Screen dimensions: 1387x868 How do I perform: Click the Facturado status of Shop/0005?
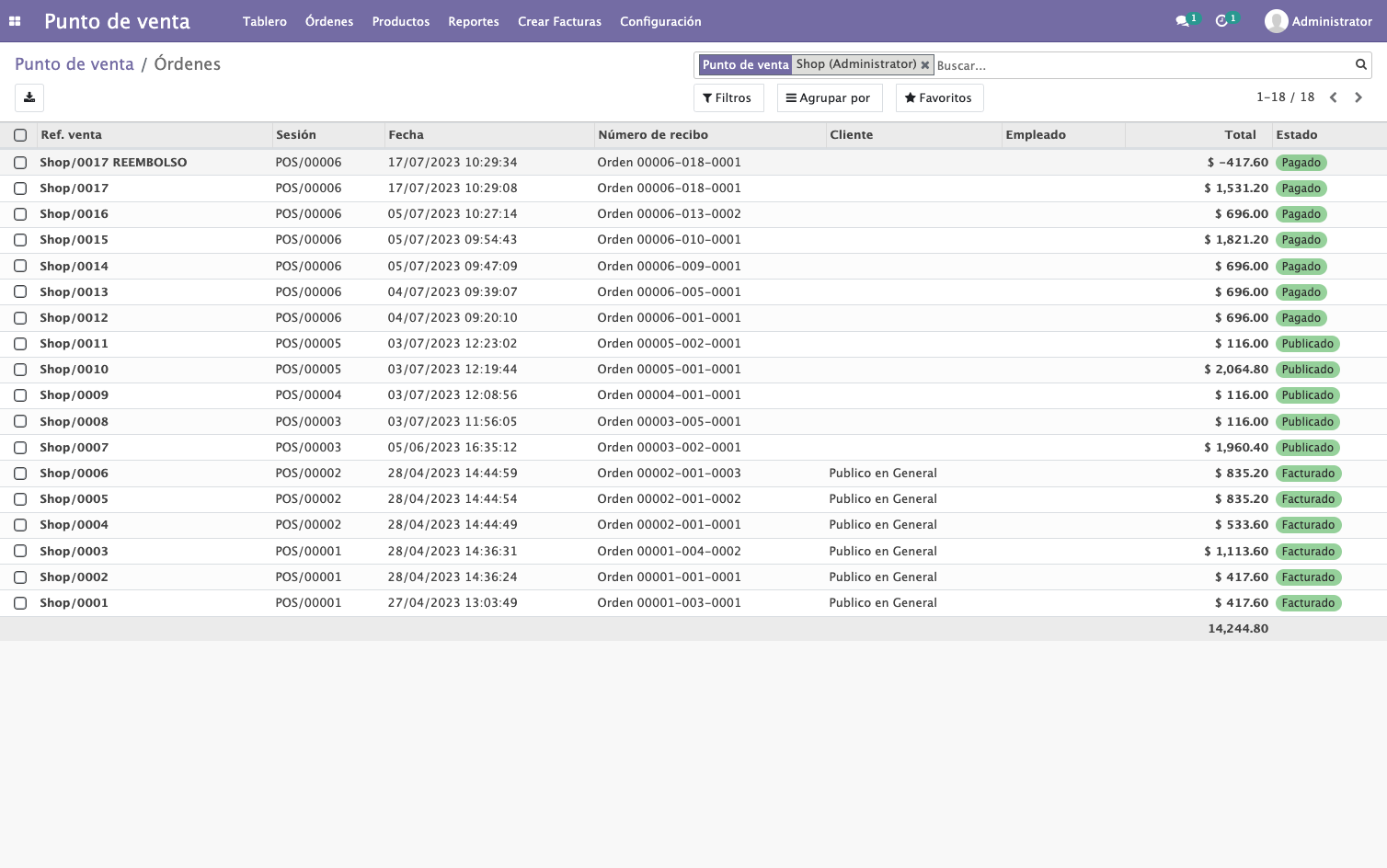[1309, 499]
